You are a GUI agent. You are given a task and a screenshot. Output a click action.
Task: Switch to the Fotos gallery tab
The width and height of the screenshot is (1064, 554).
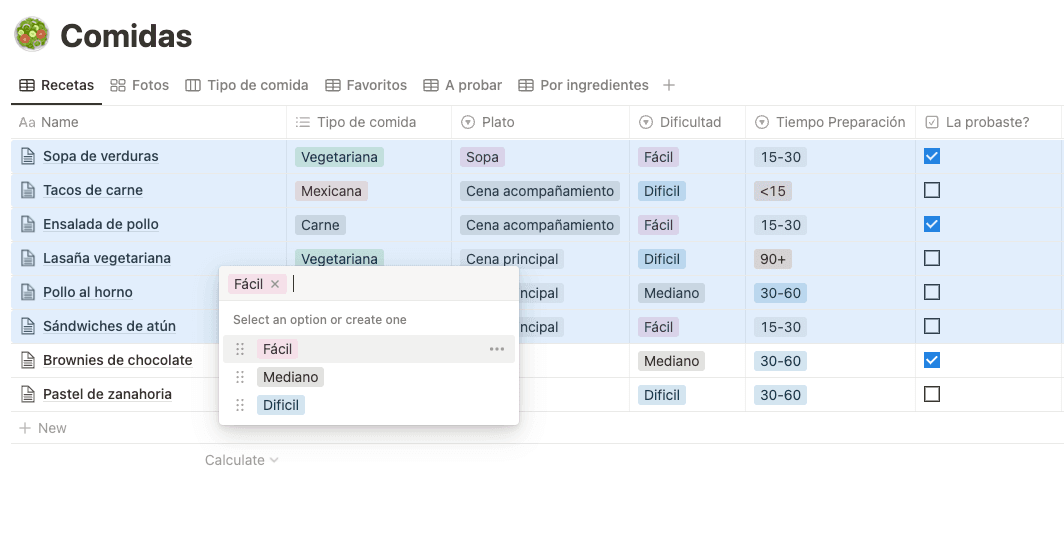click(140, 85)
